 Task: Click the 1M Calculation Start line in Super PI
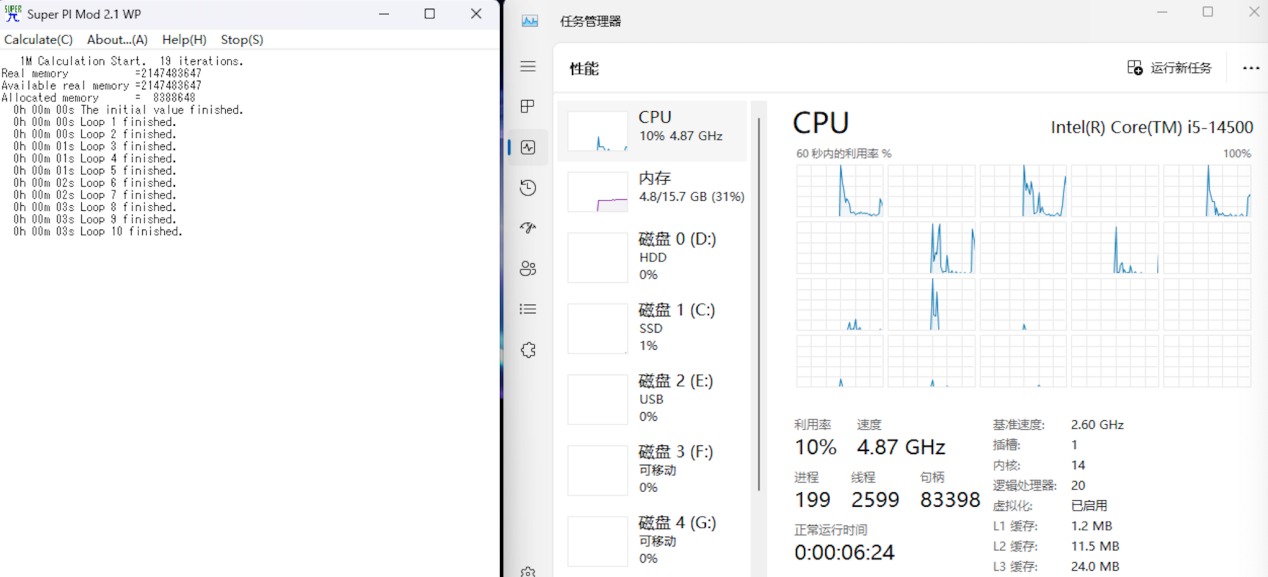coord(131,61)
